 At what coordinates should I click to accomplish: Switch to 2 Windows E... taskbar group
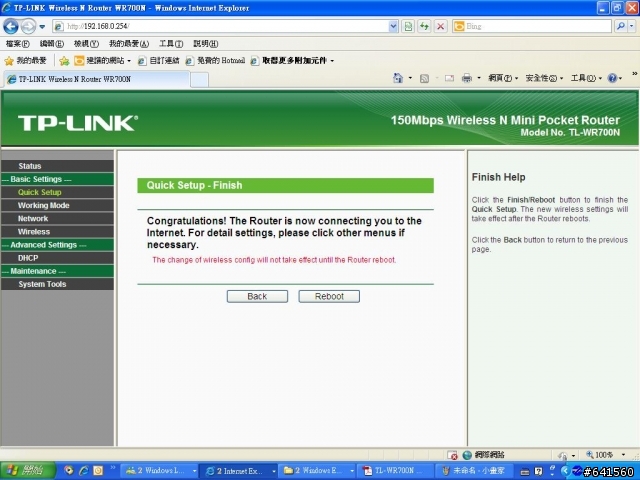click(x=318, y=471)
